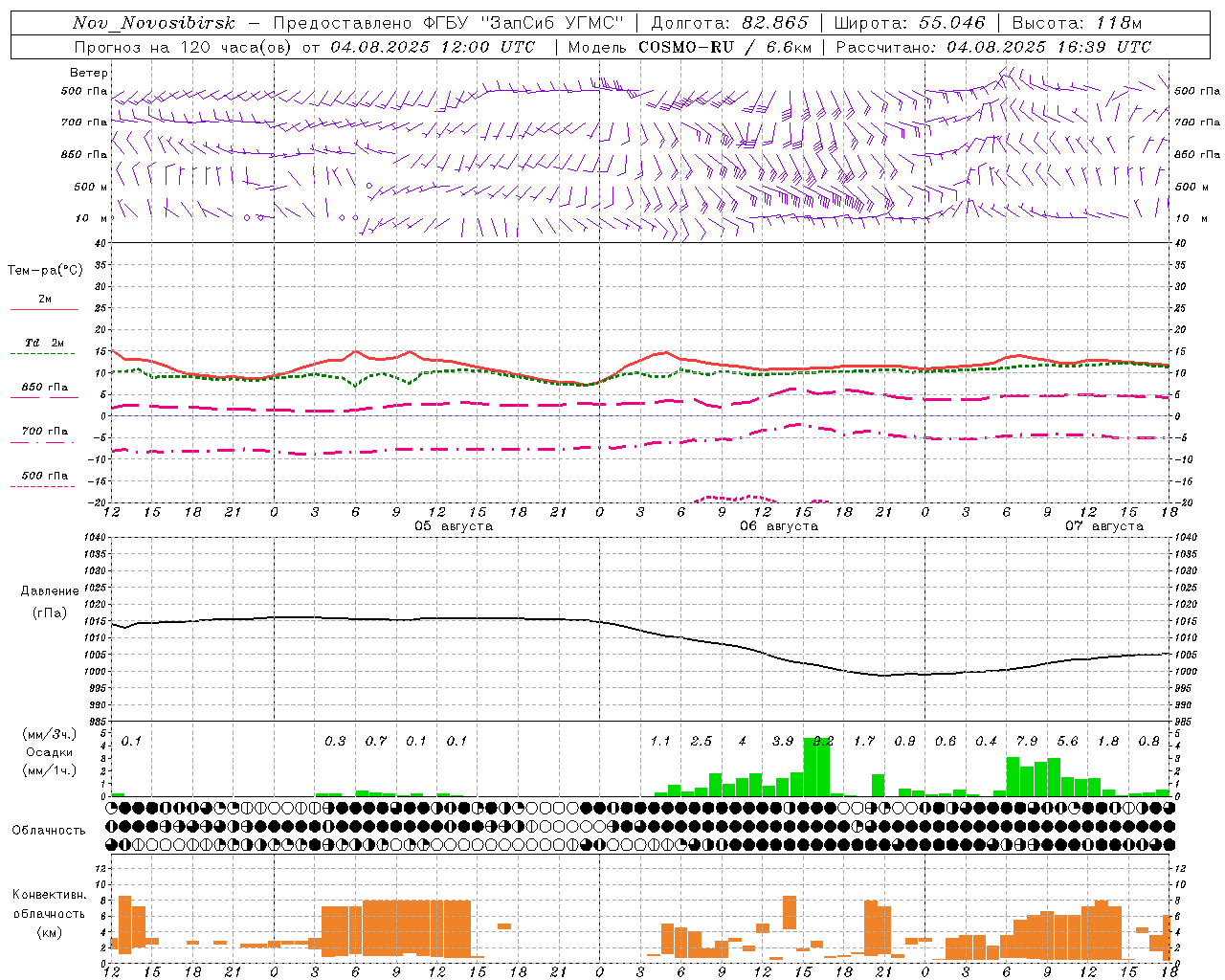
Task: Click the 0.3 precipitation total value
Action: tap(335, 742)
